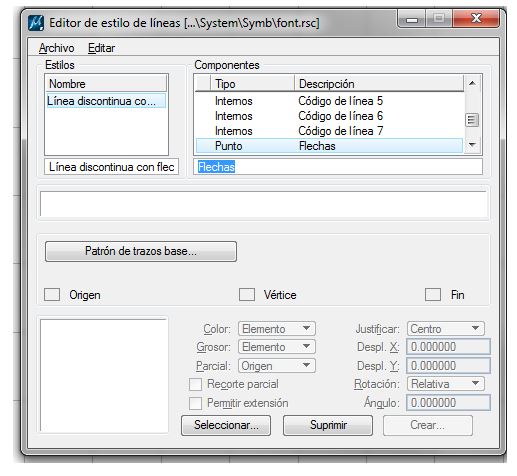Open the Archivo menu
The height and width of the screenshot is (476, 517).
(x=57, y=48)
